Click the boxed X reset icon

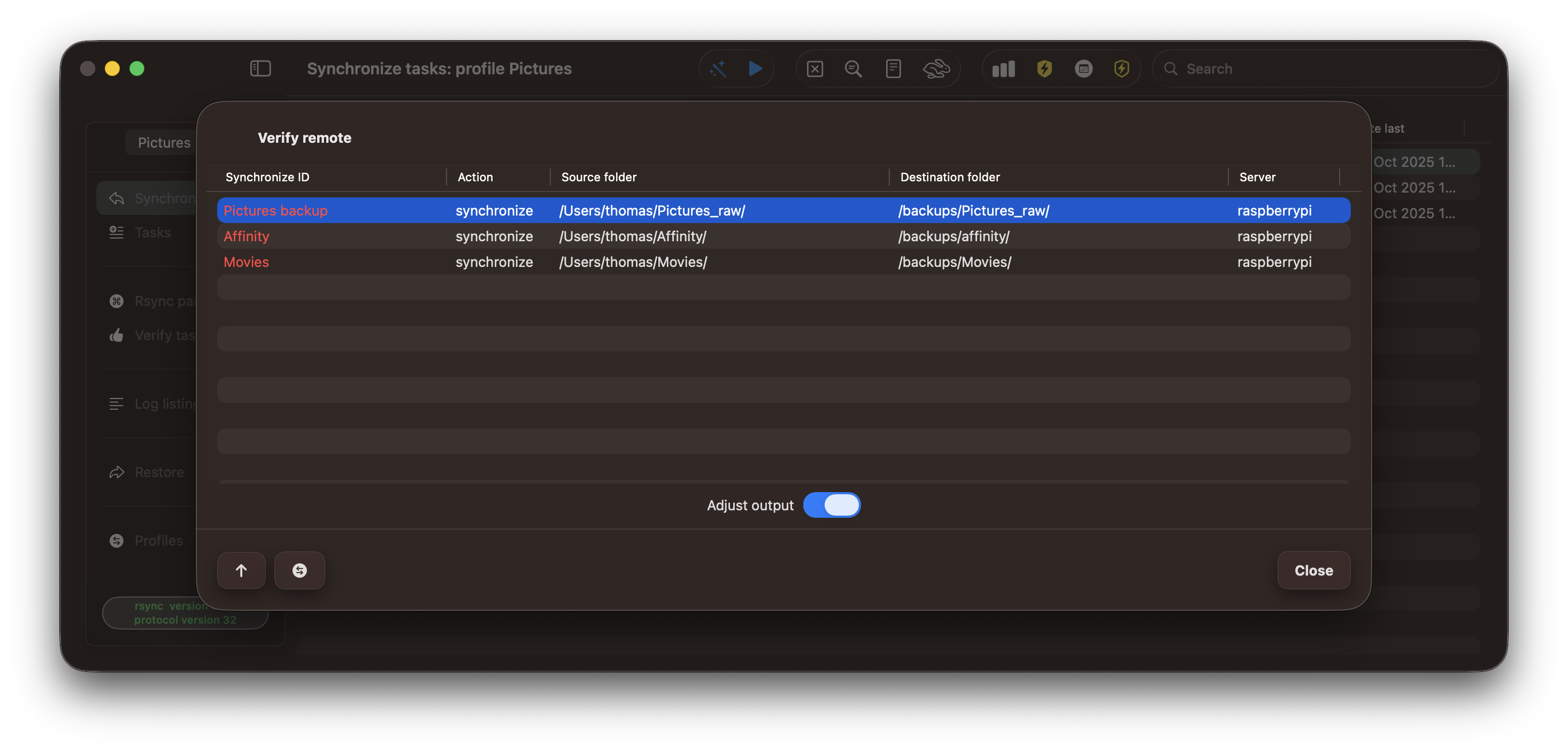pyautogui.click(x=814, y=69)
